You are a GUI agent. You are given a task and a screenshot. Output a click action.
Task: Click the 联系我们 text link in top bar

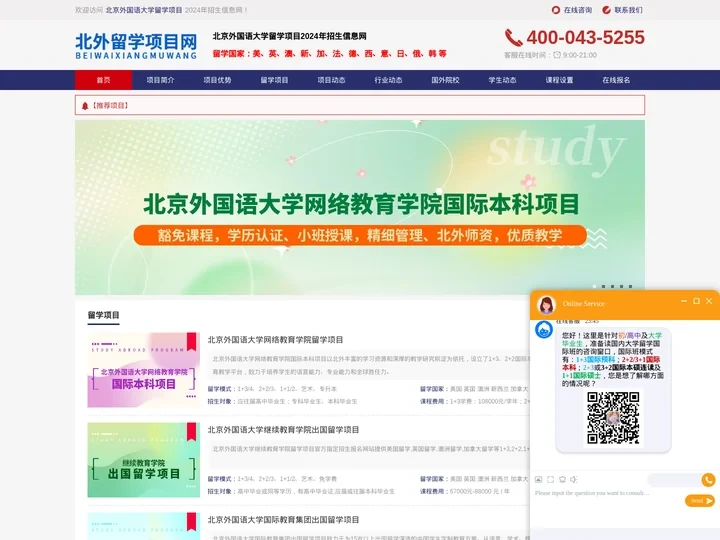coord(629,10)
